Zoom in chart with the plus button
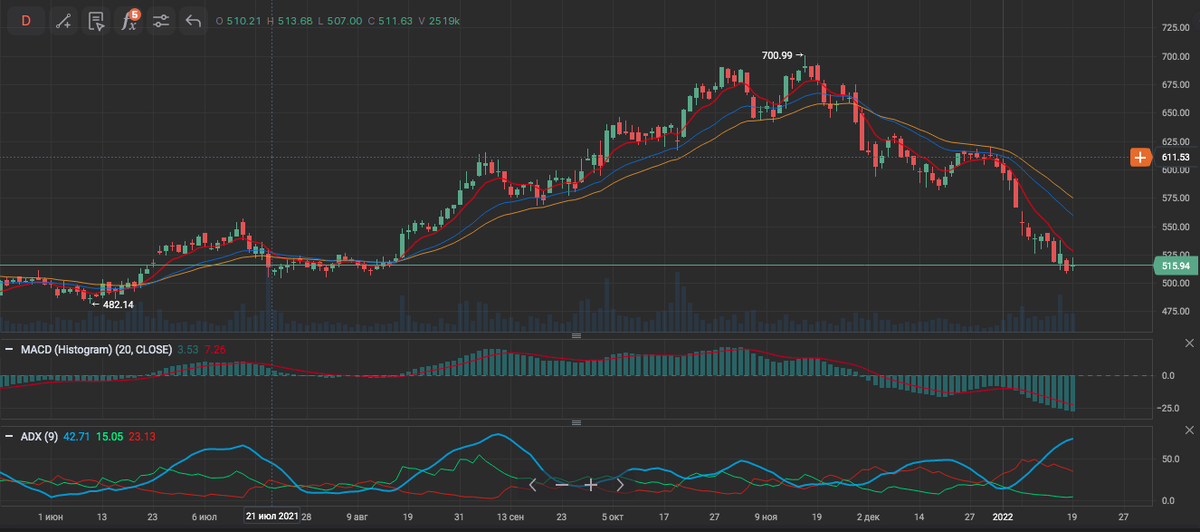This screenshot has width=1200, height=532. (x=591, y=484)
